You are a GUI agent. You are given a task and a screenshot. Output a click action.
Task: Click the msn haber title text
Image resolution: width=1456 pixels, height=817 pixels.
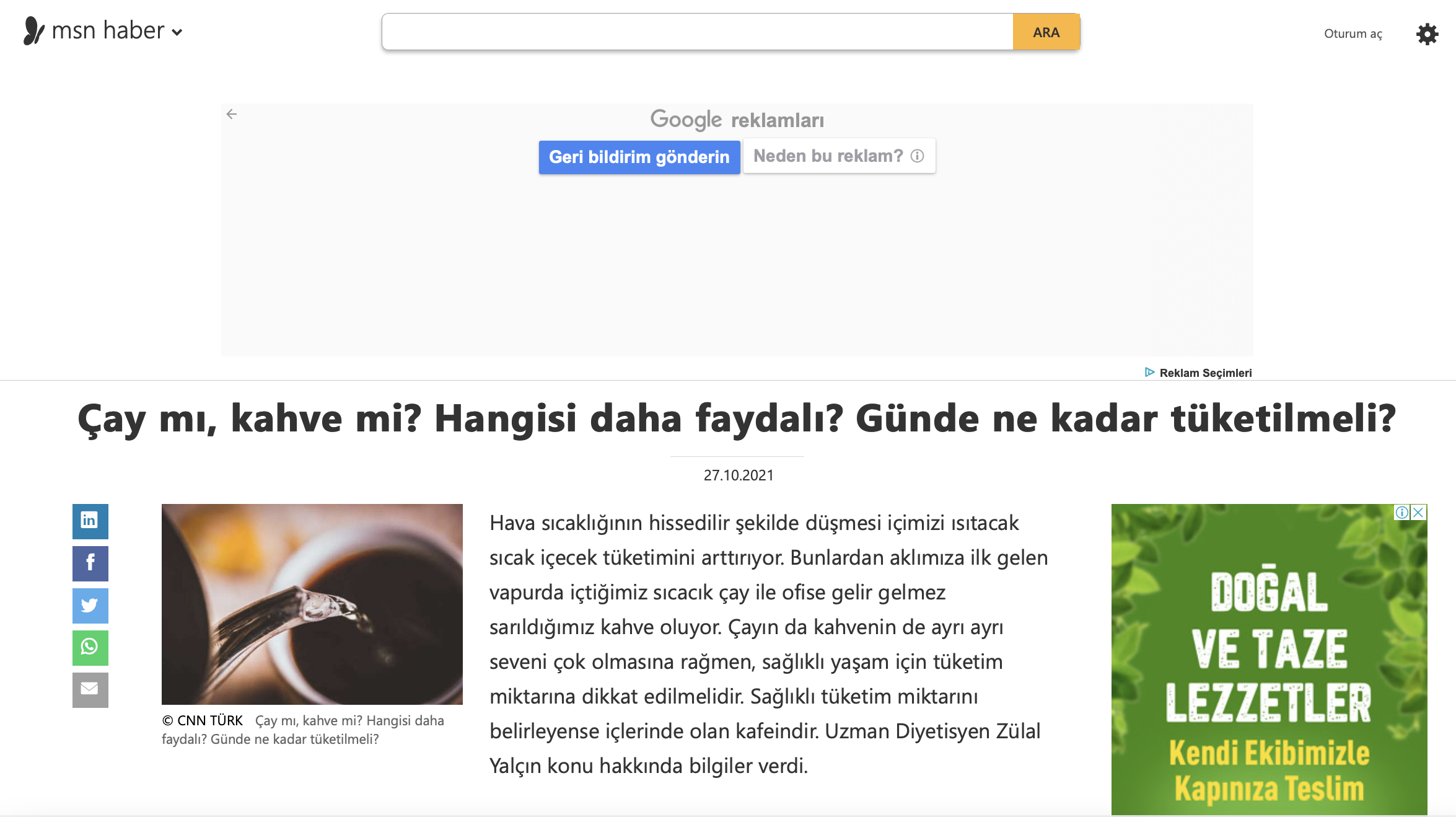point(108,30)
